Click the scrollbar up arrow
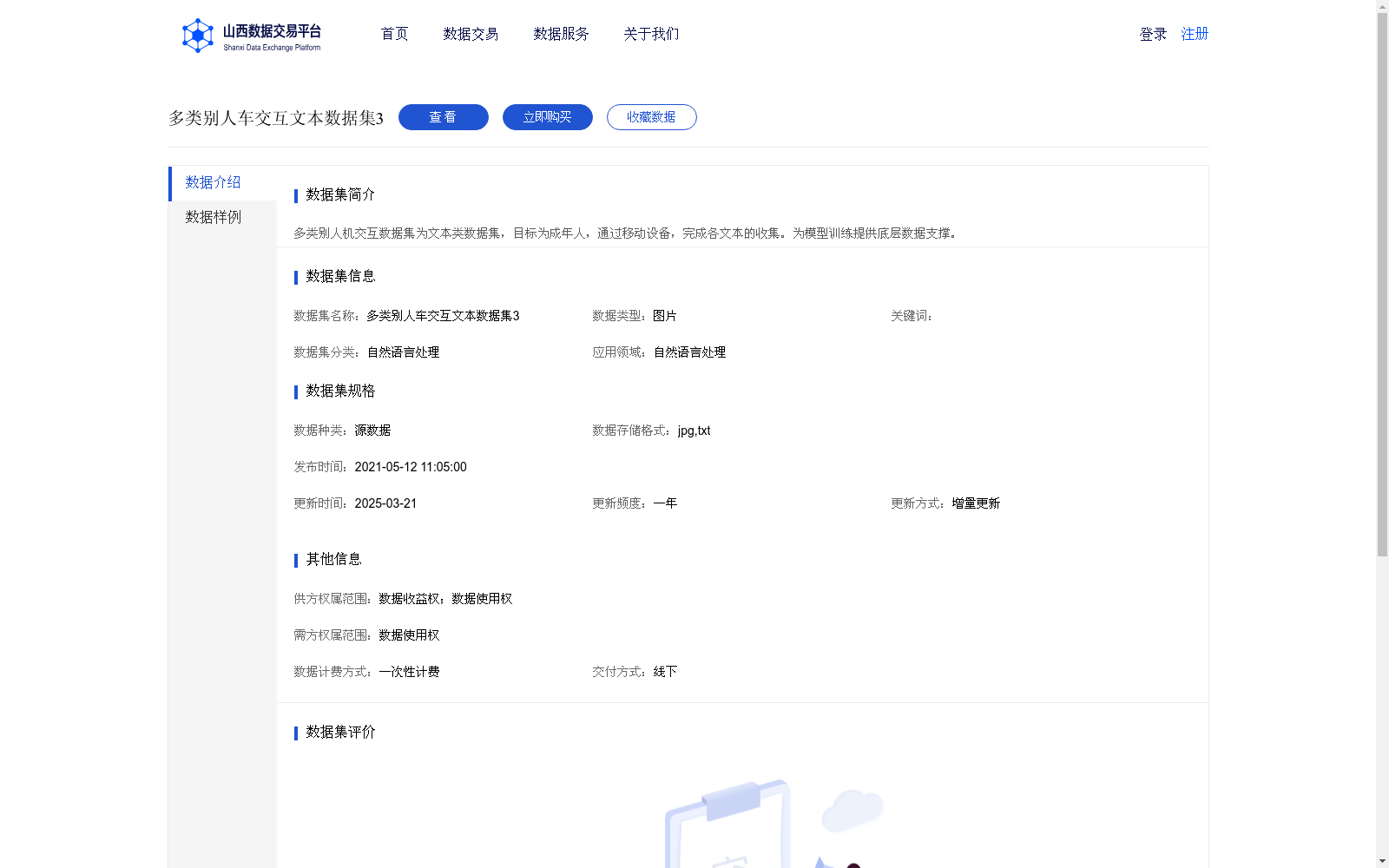 (x=1382, y=6)
